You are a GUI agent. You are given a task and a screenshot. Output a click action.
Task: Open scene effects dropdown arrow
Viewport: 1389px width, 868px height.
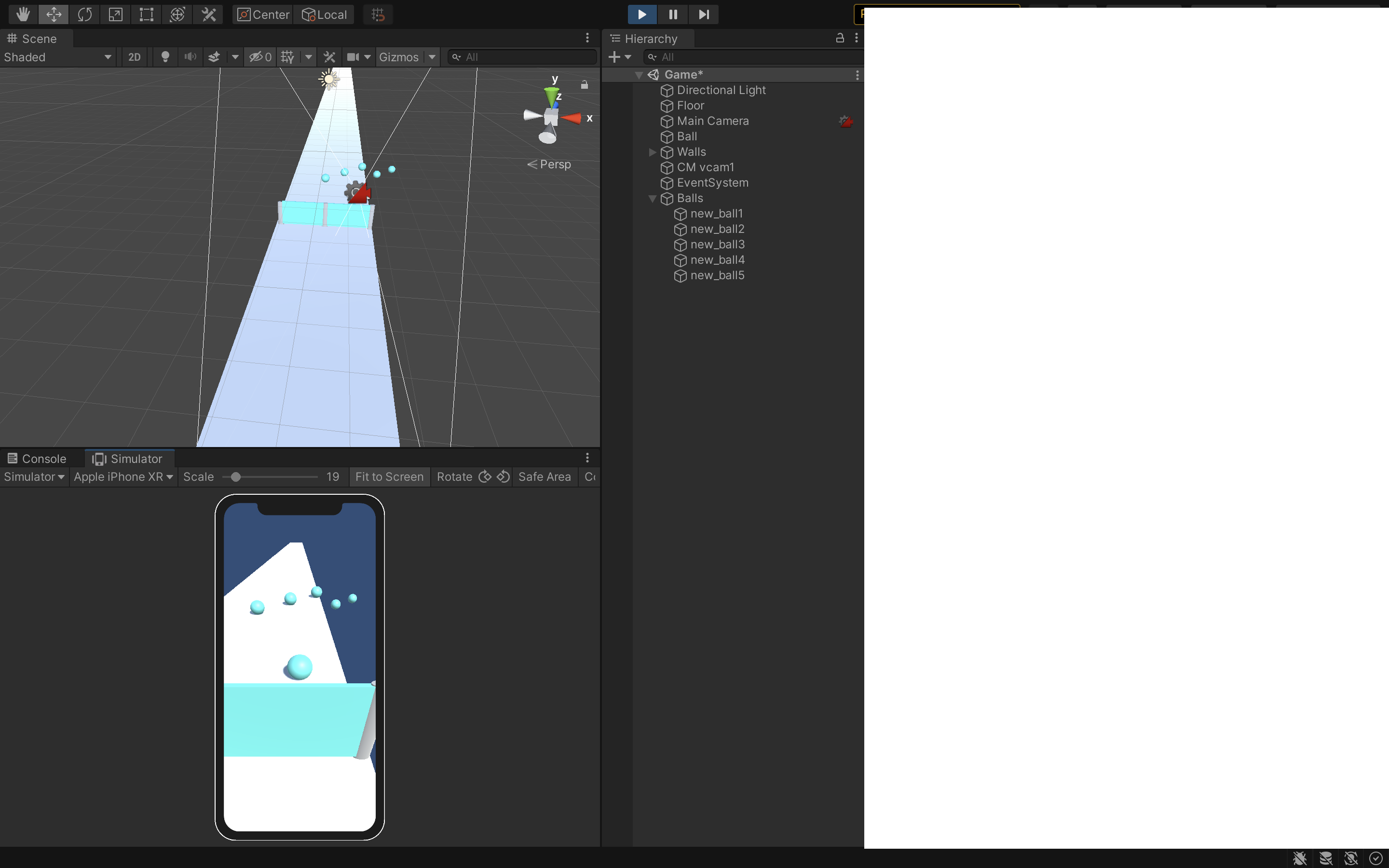(x=235, y=57)
